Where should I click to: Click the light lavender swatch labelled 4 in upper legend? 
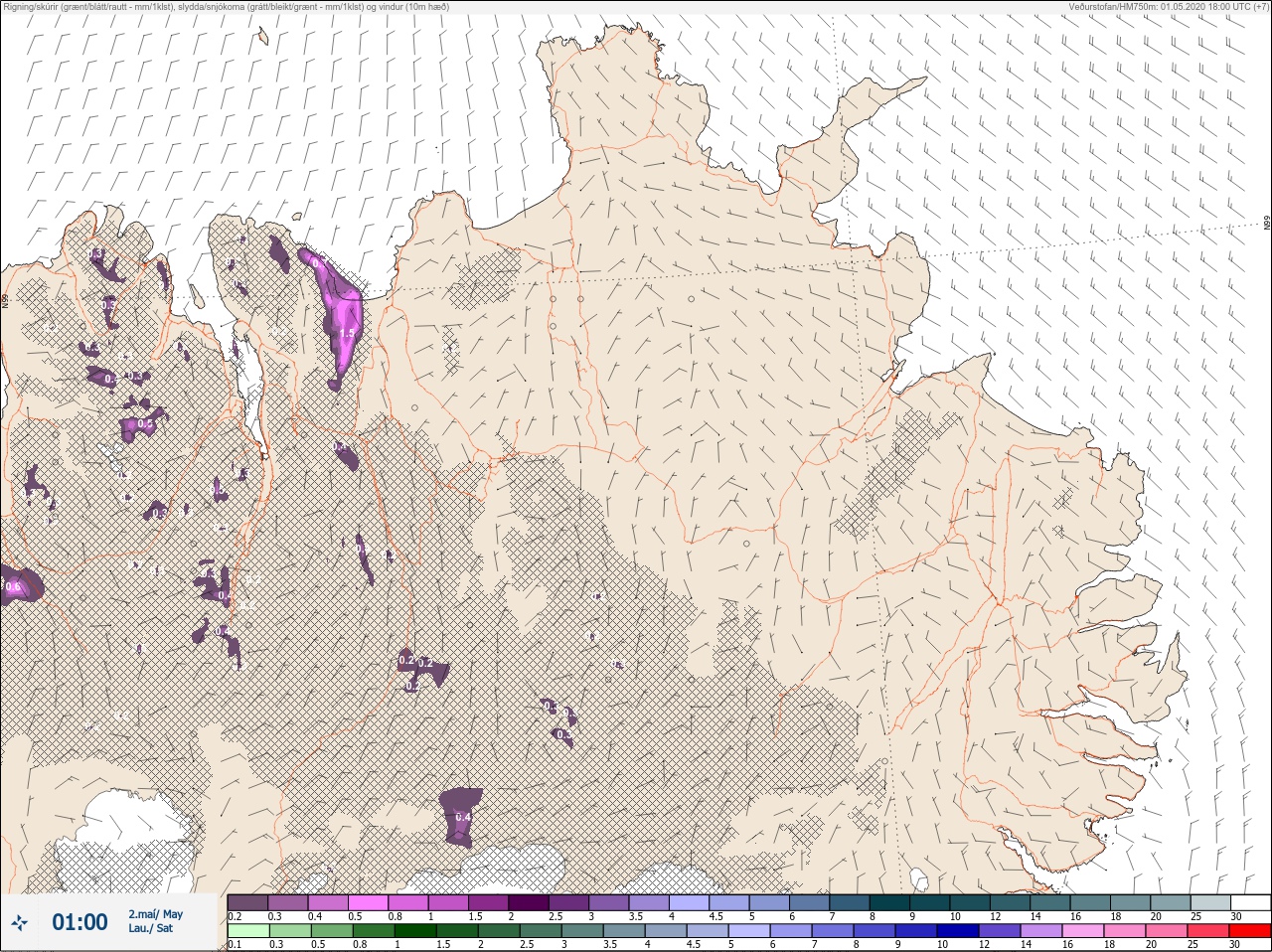pyautogui.click(x=690, y=902)
